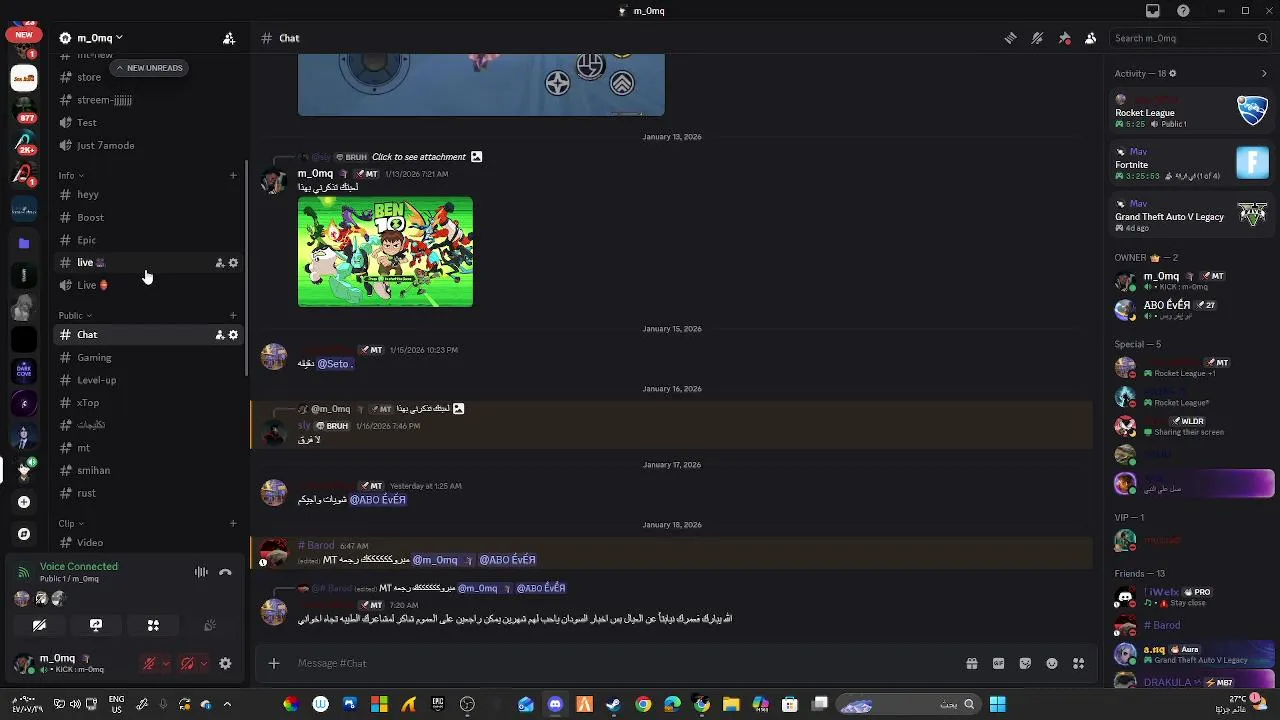This screenshot has width=1280, height=720.
Task: Open settings gear for live channel
Action: [x=233, y=263]
